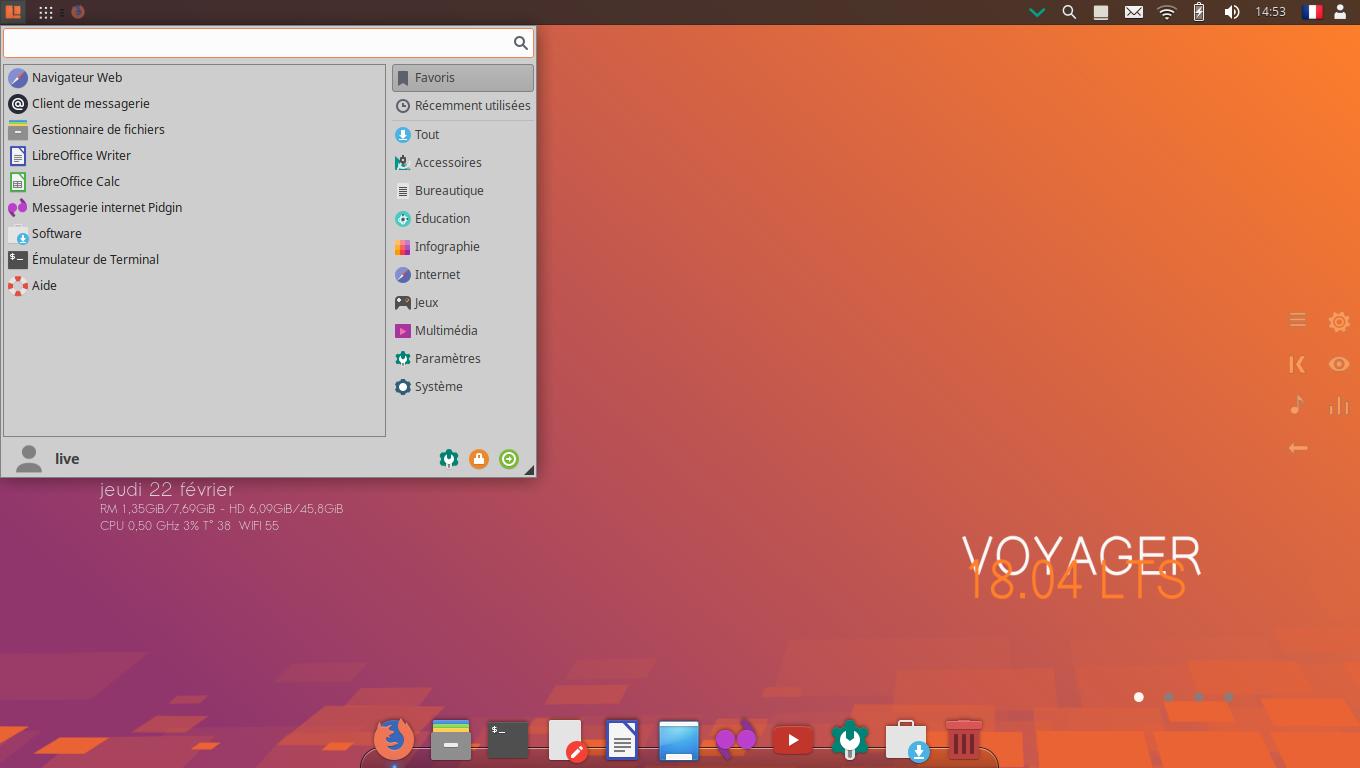The image size is (1360, 768).
Task: Select the Infographie category
Action: coord(463,246)
